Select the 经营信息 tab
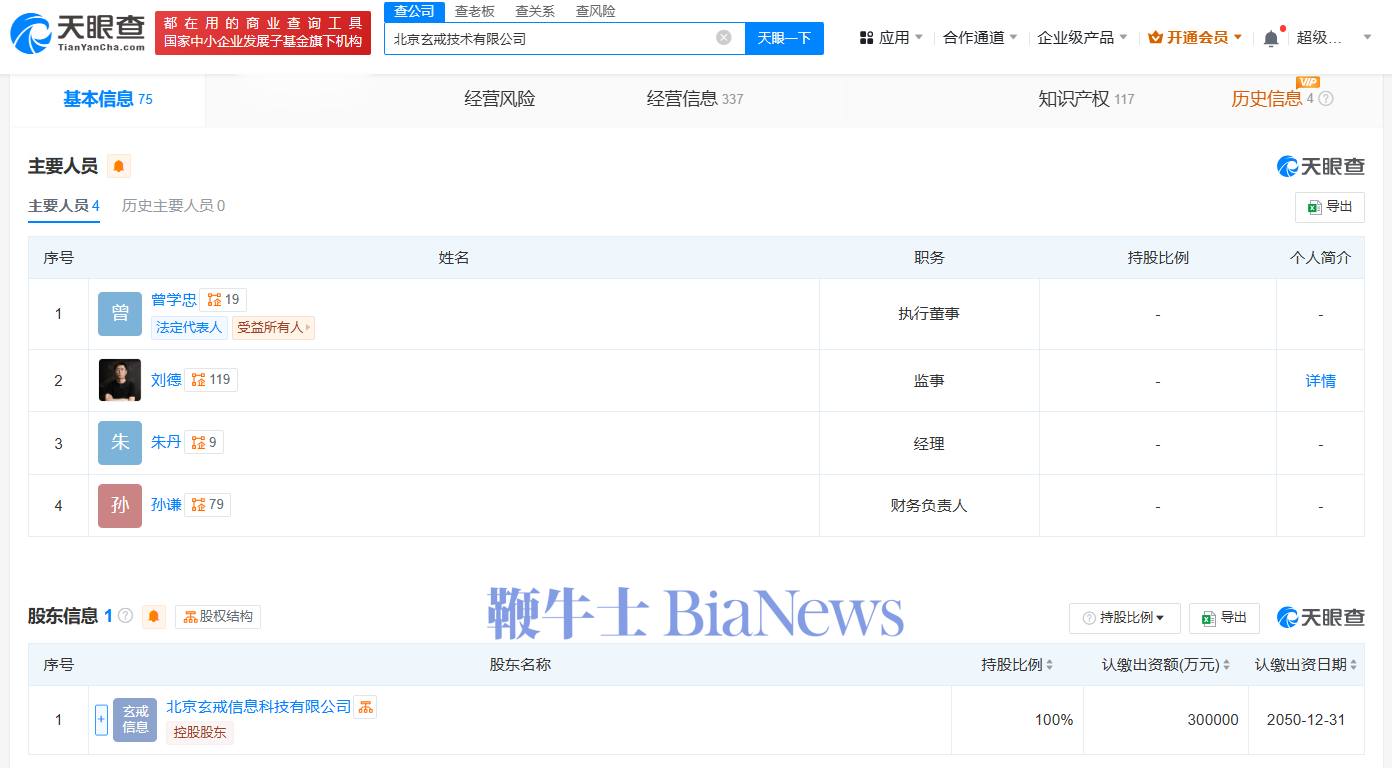This screenshot has height=768, width=1392. click(x=695, y=99)
